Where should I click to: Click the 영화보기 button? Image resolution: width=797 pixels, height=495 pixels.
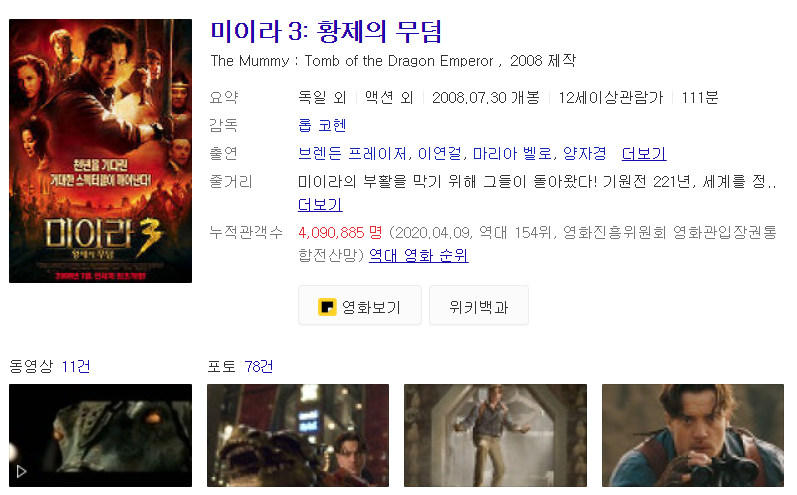click(360, 305)
